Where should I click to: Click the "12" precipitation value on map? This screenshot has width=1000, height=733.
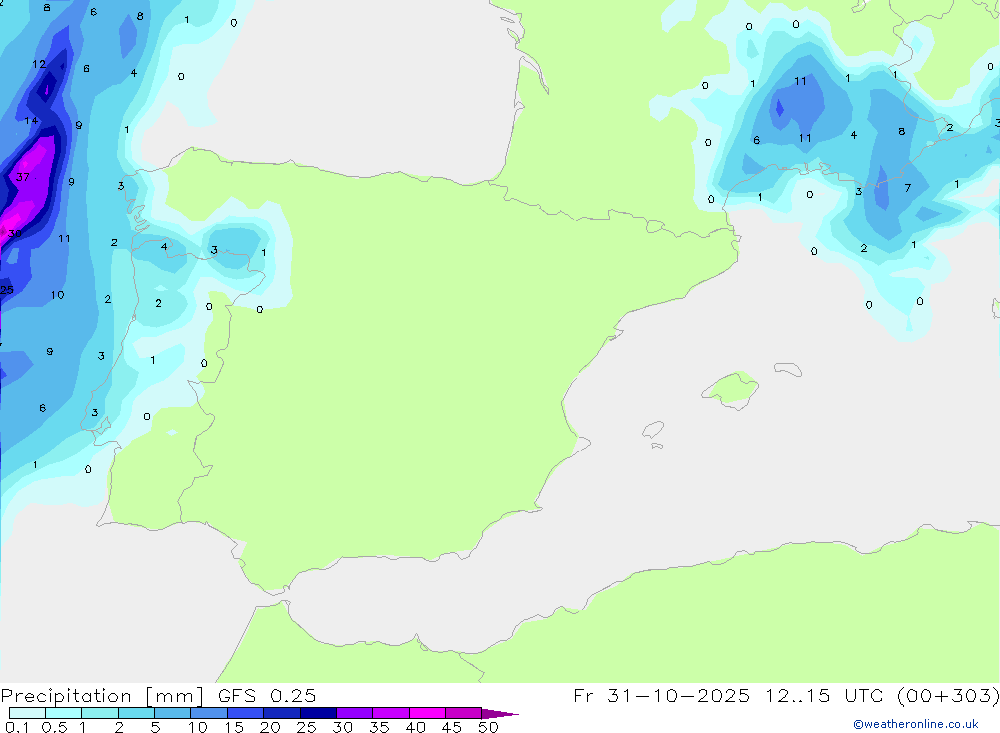39,64
